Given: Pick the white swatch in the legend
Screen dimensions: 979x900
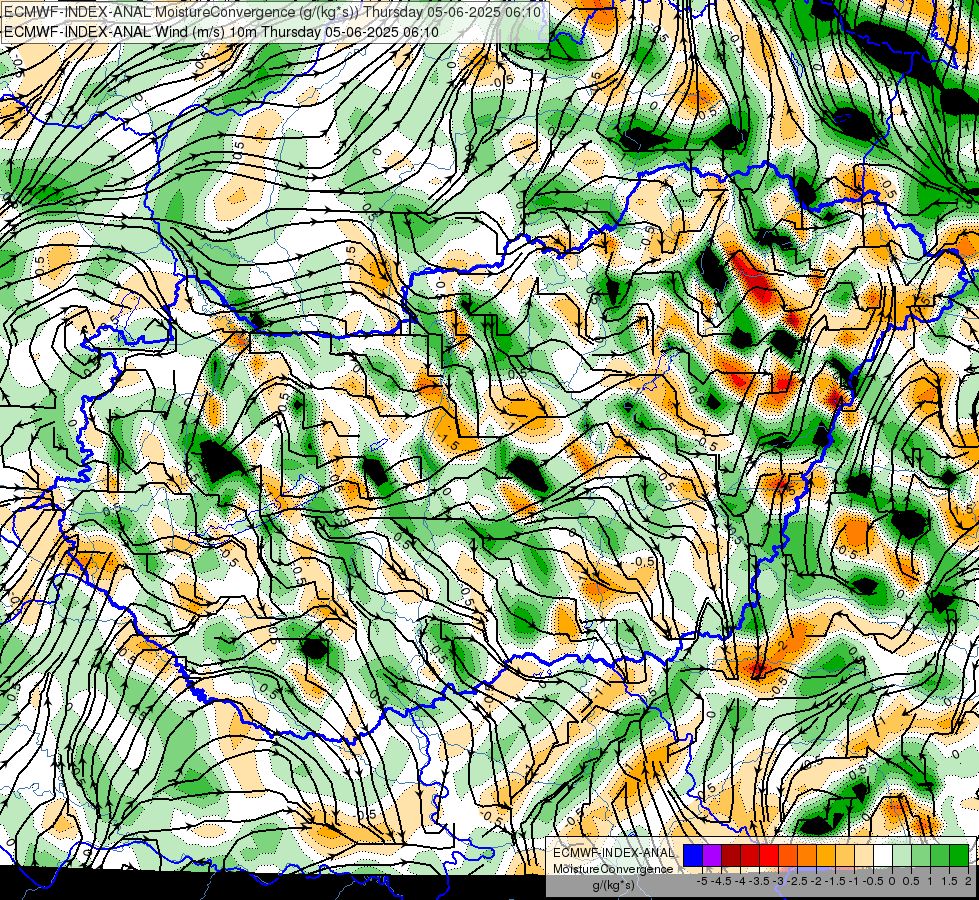Looking at the screenshot, I should pos(883,855).
